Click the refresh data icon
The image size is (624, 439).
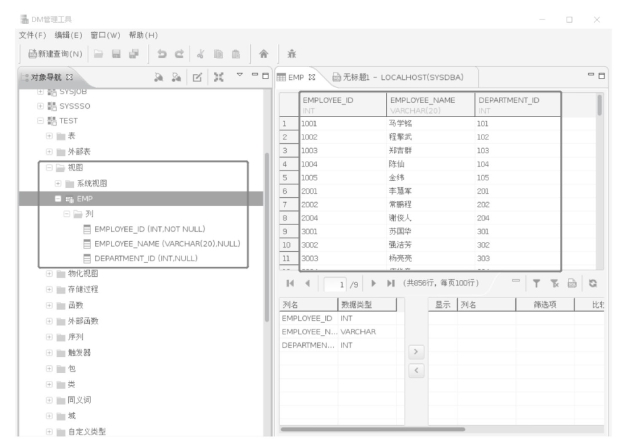[593, 283]
